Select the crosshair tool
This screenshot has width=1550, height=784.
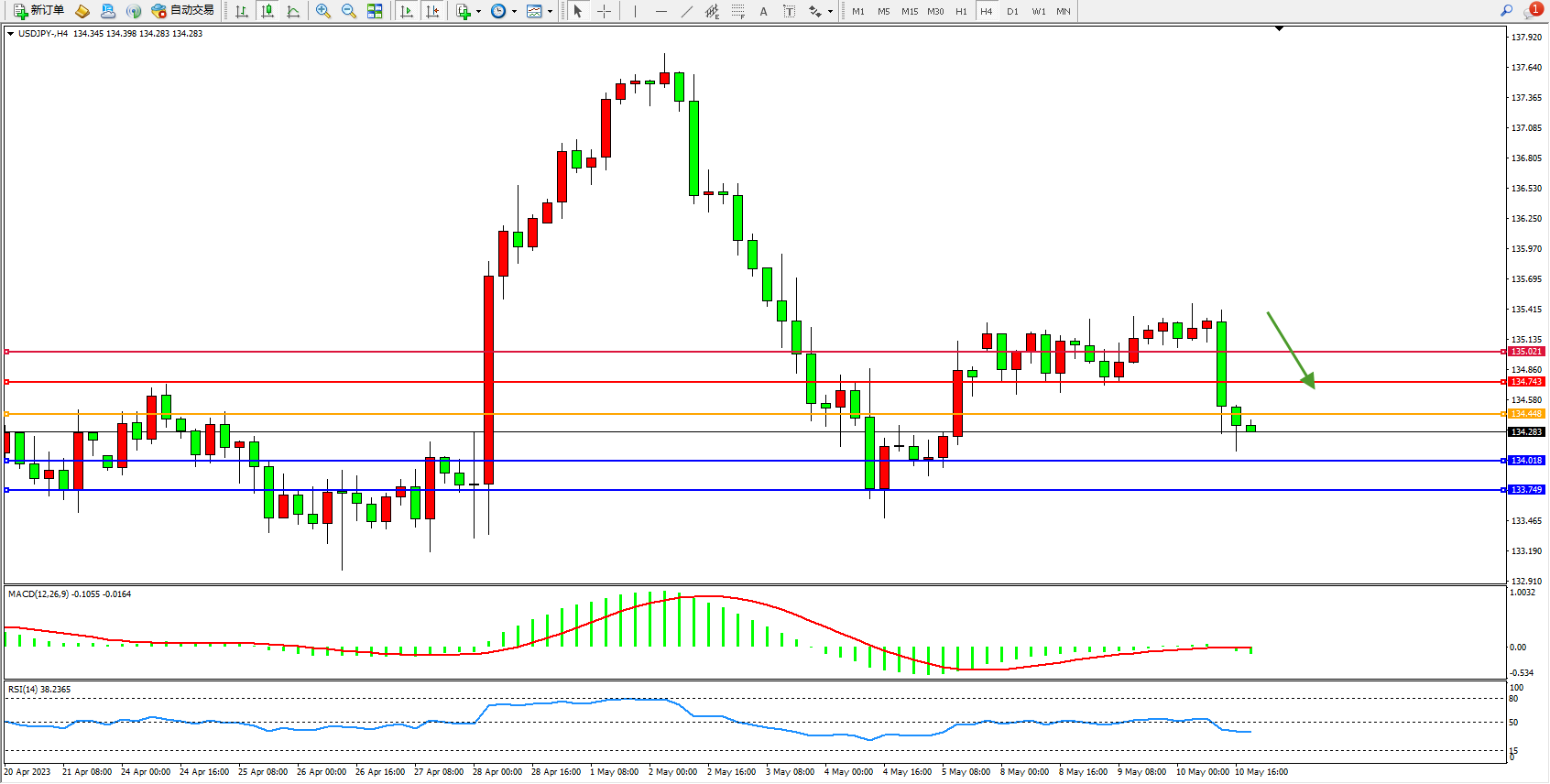(605, 11)
